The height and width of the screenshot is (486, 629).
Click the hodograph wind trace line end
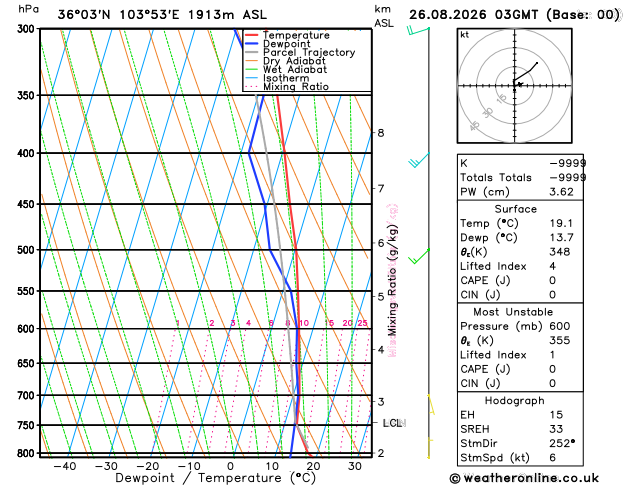click(x=537, y=63)
